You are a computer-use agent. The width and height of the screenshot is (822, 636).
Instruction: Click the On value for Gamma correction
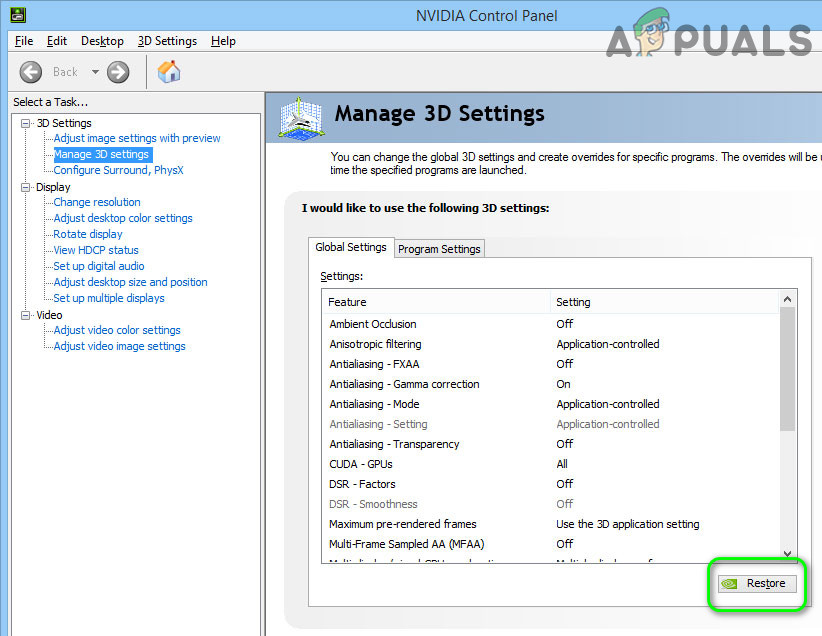(x=564, y=384)
